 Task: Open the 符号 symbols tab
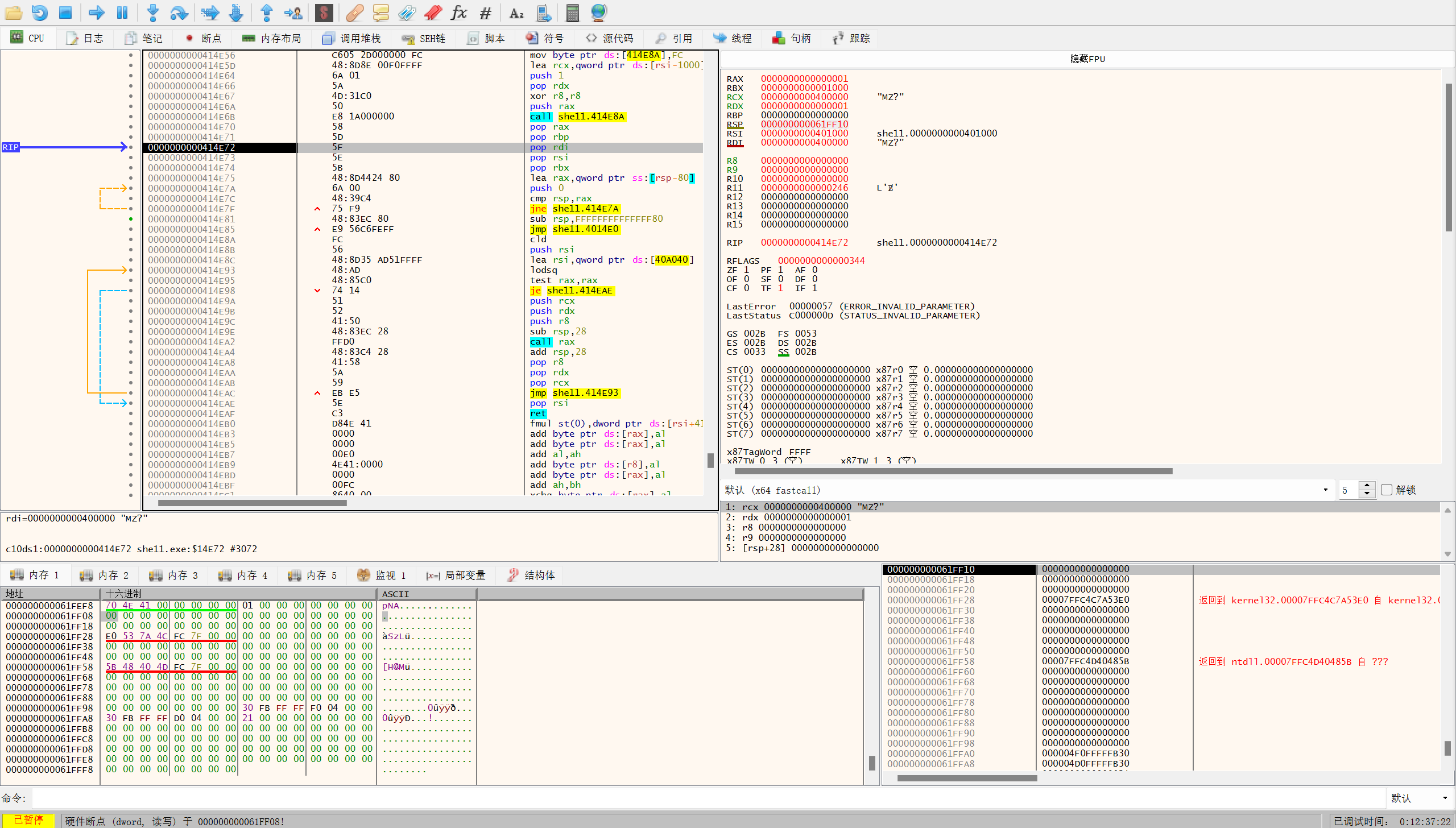[545, 38]
